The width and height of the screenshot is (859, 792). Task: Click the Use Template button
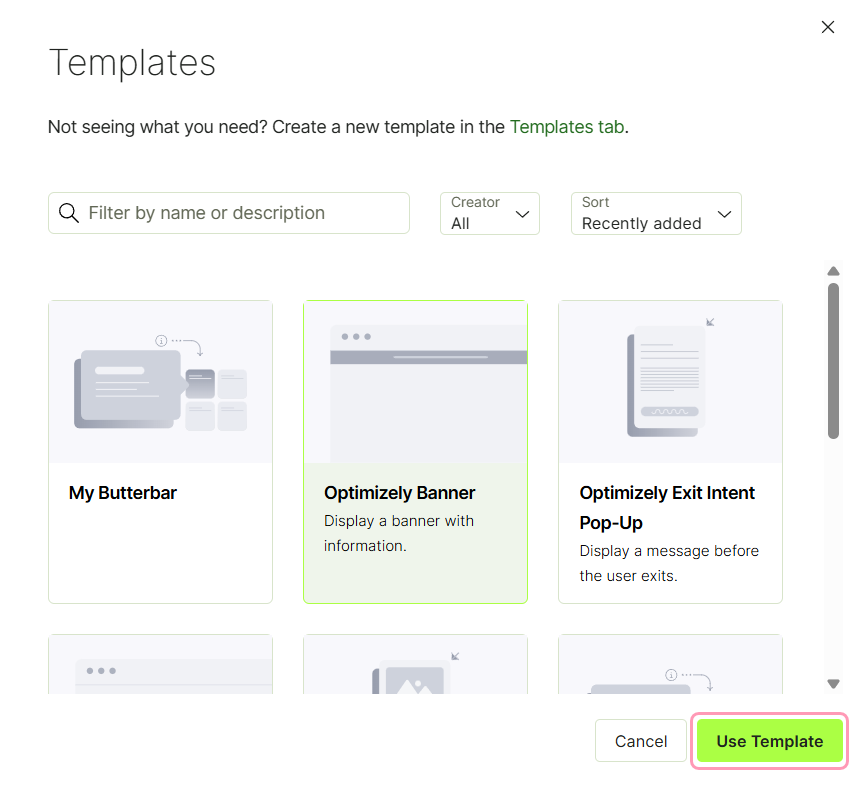[x=769, y=741]
